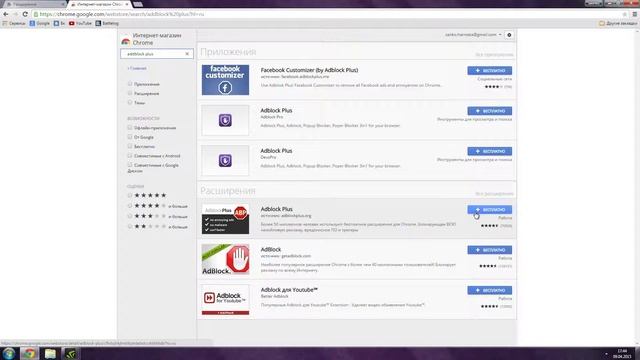
Task: Select the five-star rating filter
Action: (x=130, y=195)
